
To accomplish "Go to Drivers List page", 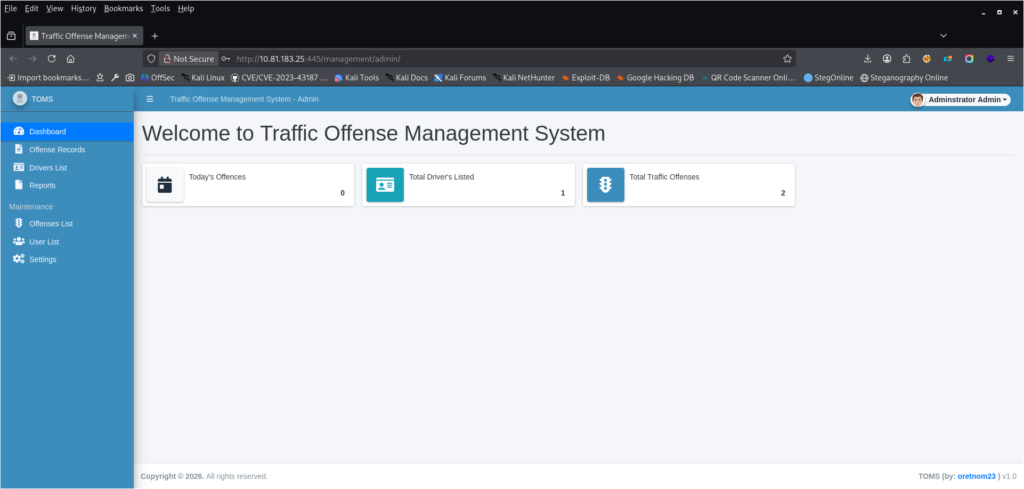I will point(48,168).
